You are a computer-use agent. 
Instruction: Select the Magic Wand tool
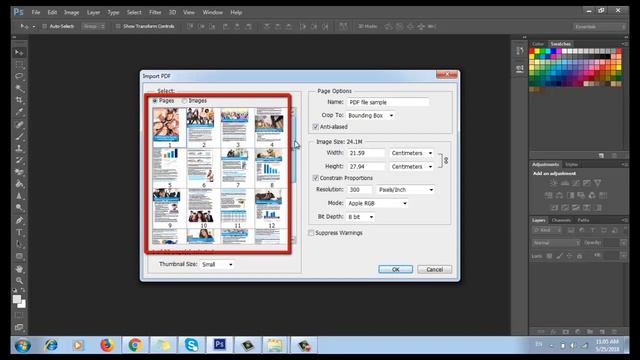point(19,88)
